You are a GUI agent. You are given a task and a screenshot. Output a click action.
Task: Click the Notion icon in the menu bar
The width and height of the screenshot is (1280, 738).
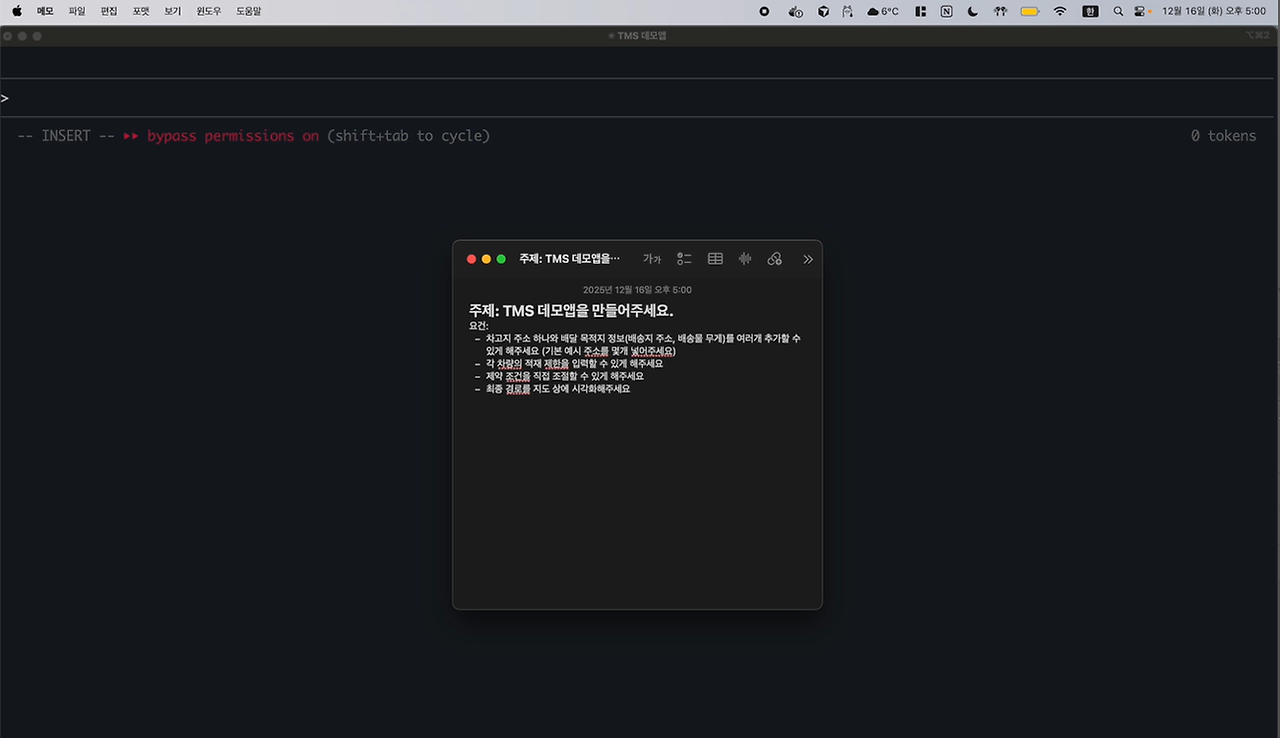click(946, 11)
